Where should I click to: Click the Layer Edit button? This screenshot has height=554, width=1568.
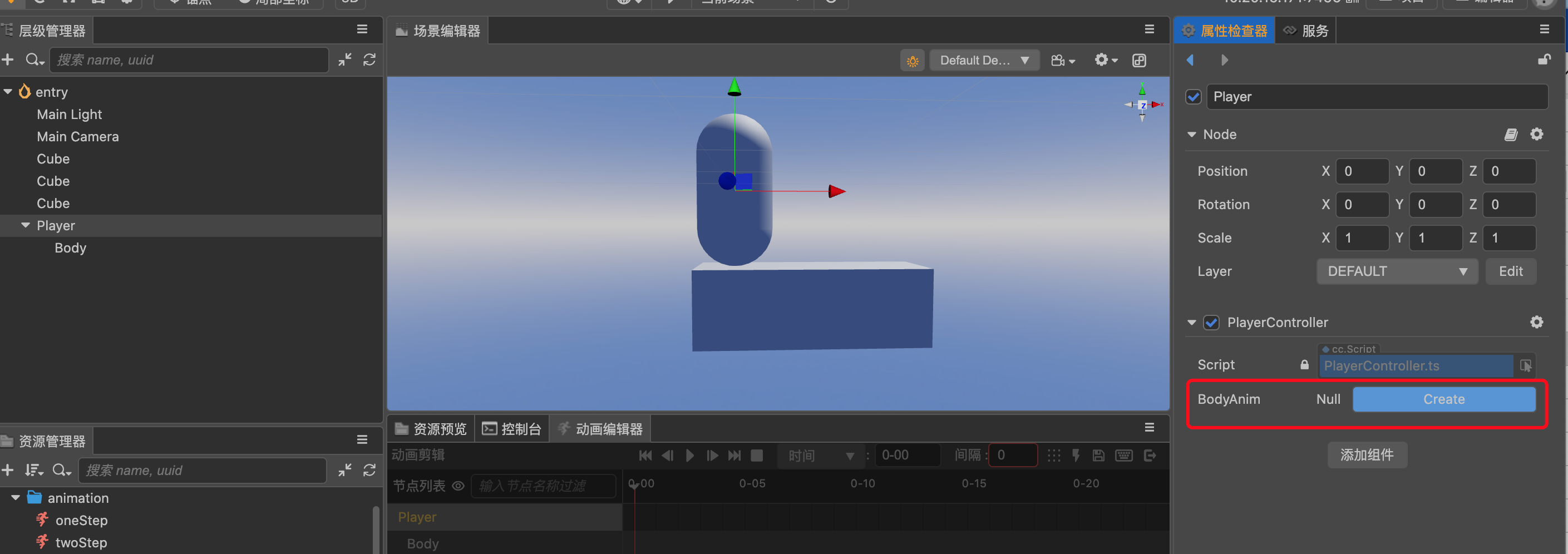1511,271
